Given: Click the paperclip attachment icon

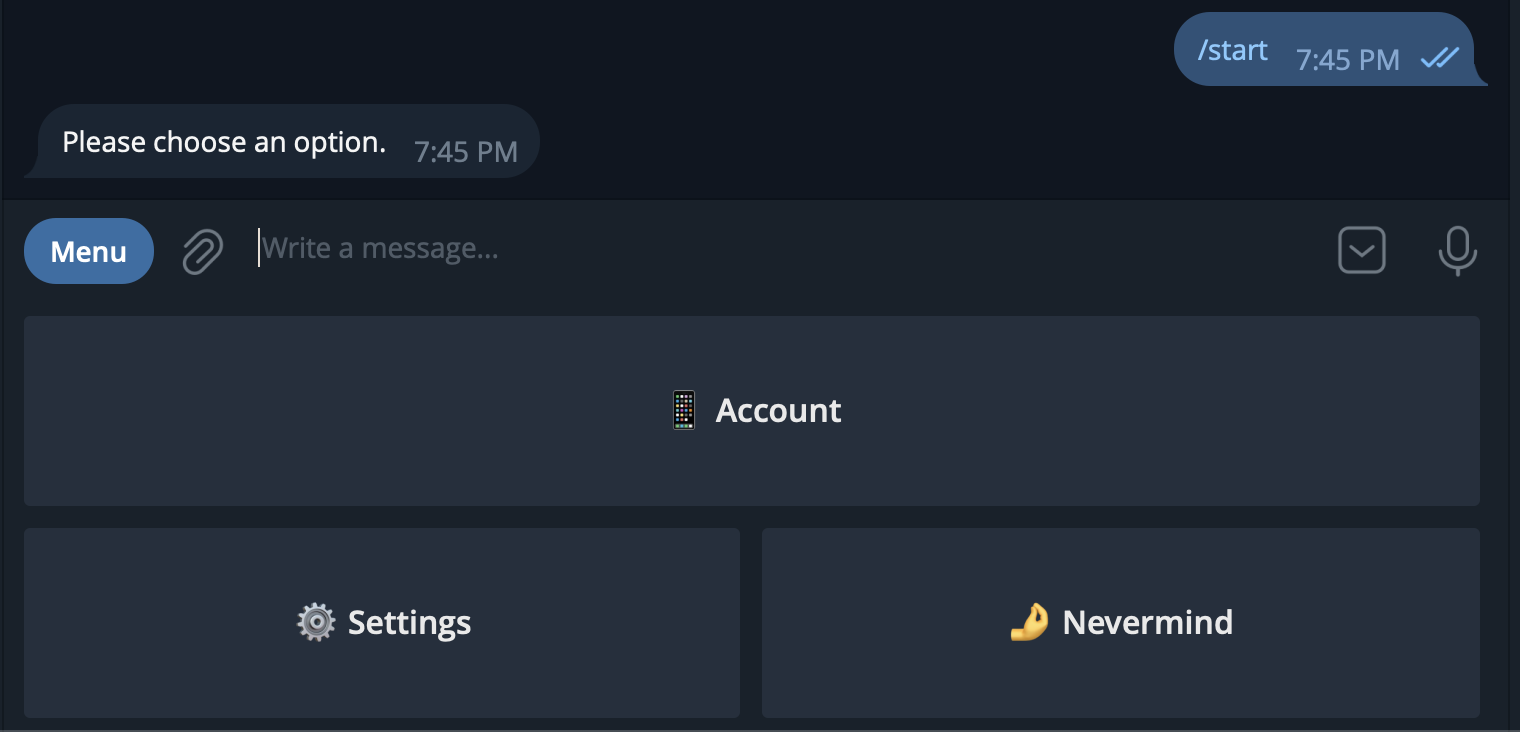Looking at the screenshot, I should coord(202,250).
